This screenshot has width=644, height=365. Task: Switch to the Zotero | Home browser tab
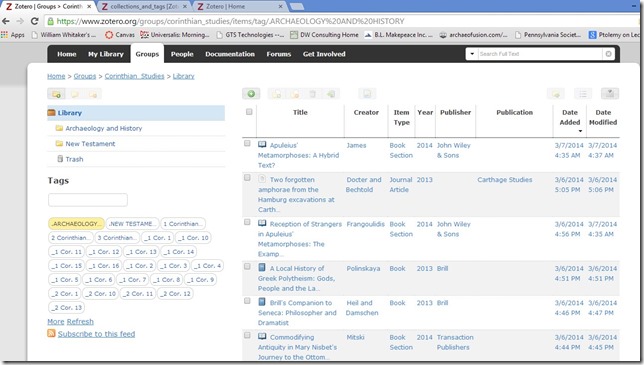(x=239, y=7)
